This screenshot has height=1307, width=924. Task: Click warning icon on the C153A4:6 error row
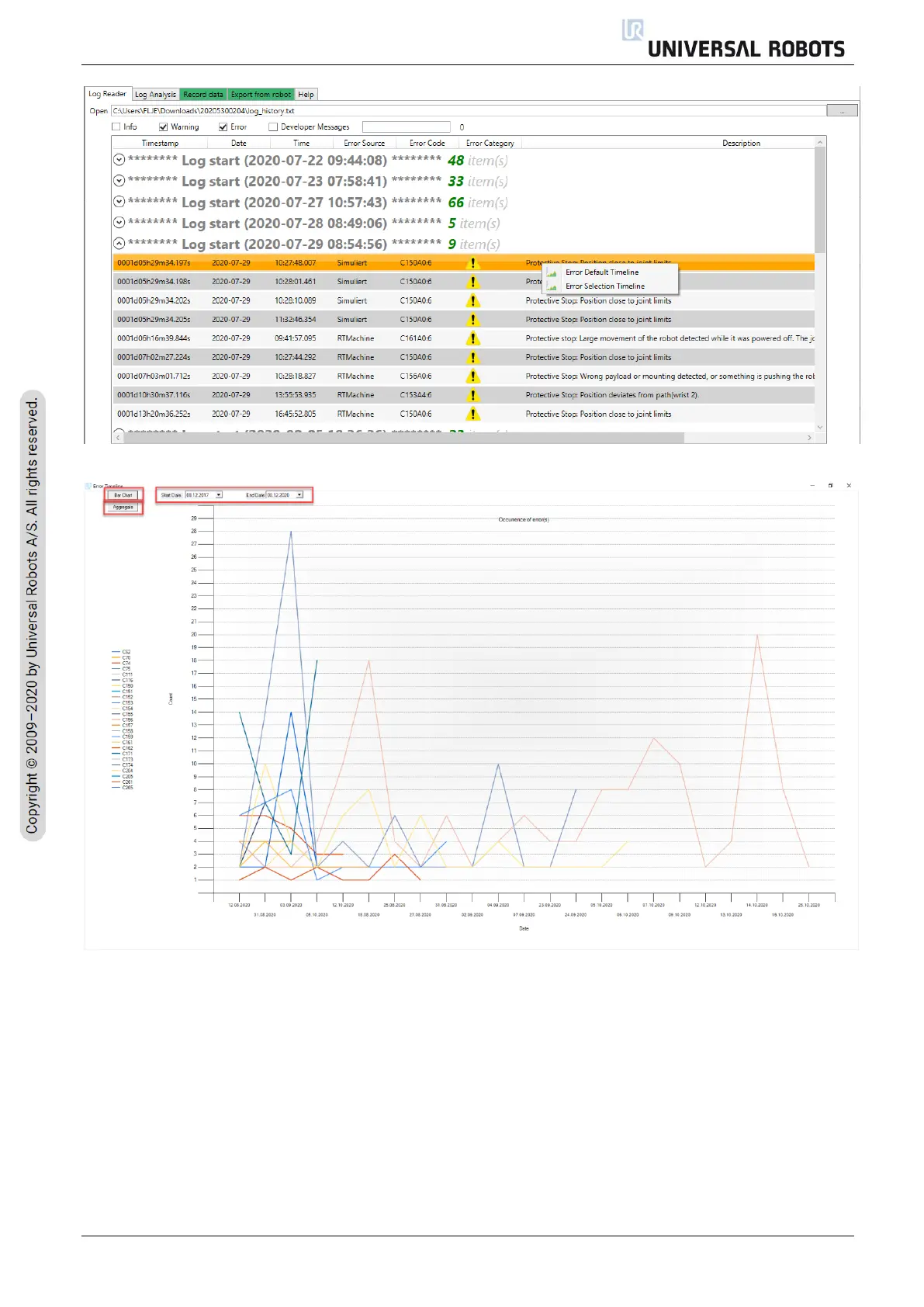[472, 395]
